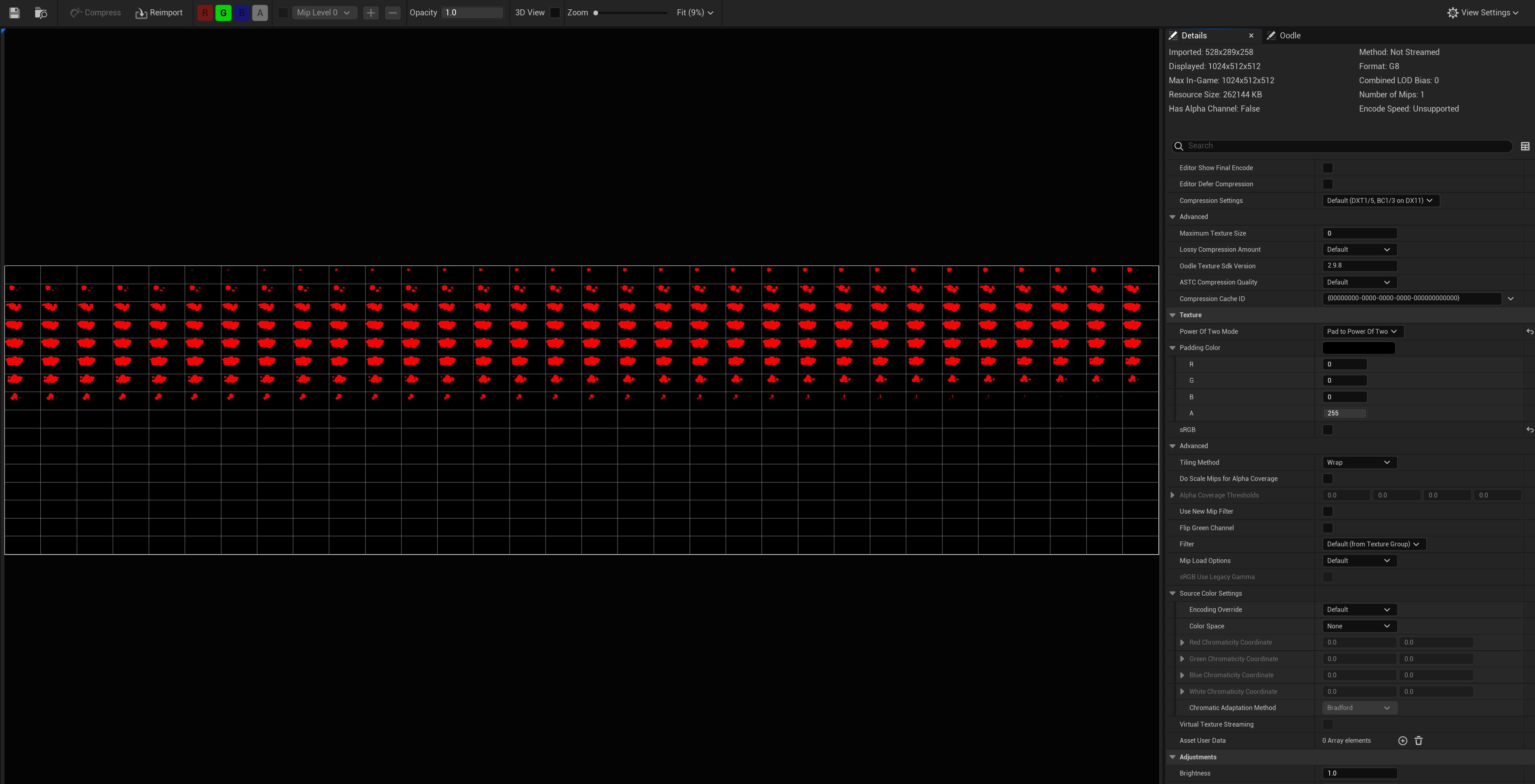Click the Reimport toolbar icon
1535x784 pixels.
coord(158,13)
